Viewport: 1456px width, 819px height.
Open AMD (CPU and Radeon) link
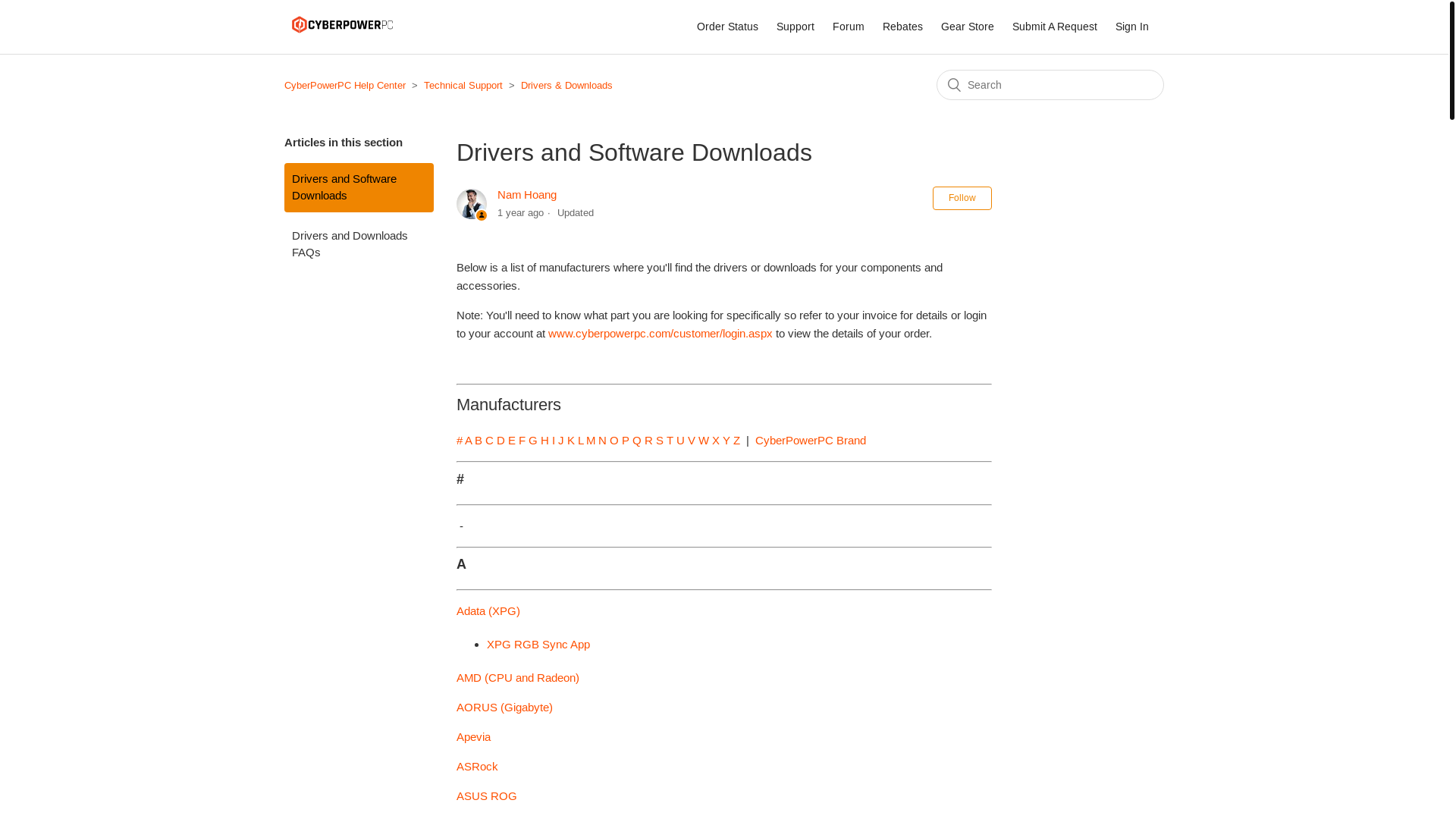(x=518, y=678)
